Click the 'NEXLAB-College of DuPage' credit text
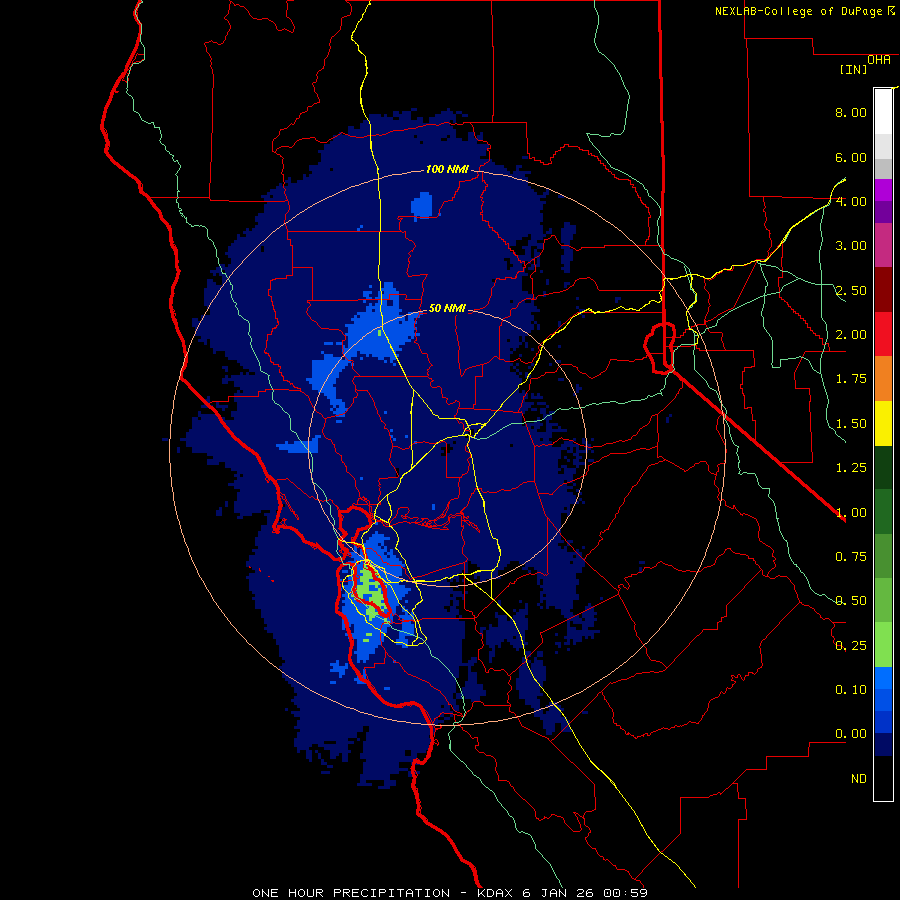900x900 pixels. pyautogui.click(x=798, y=11)
